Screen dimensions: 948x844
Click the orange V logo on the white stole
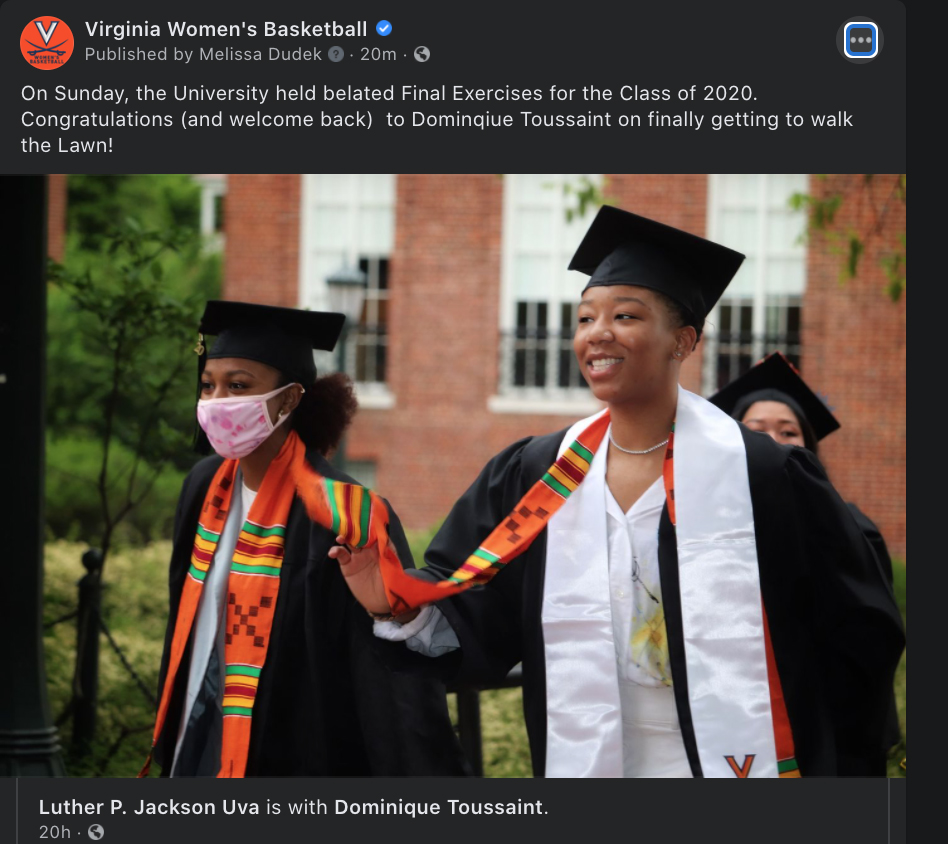[740, 765]
